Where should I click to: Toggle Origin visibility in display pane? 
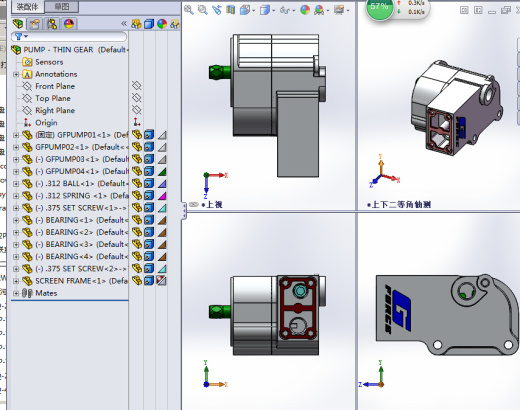[x=137, y=122]
